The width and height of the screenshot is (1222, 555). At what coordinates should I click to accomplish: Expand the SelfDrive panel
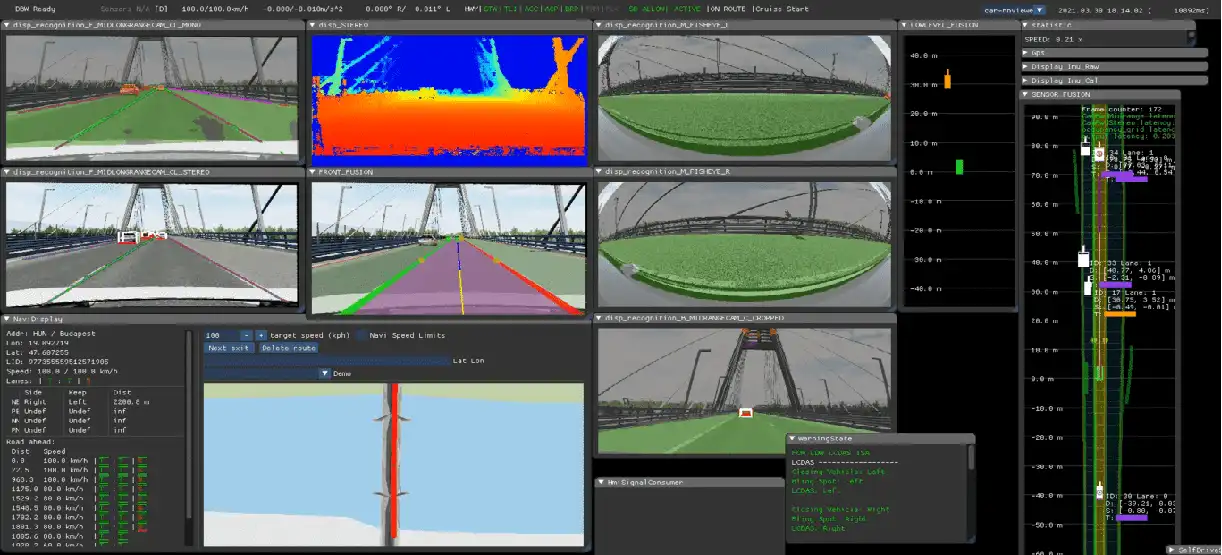tap(1173, 549)
